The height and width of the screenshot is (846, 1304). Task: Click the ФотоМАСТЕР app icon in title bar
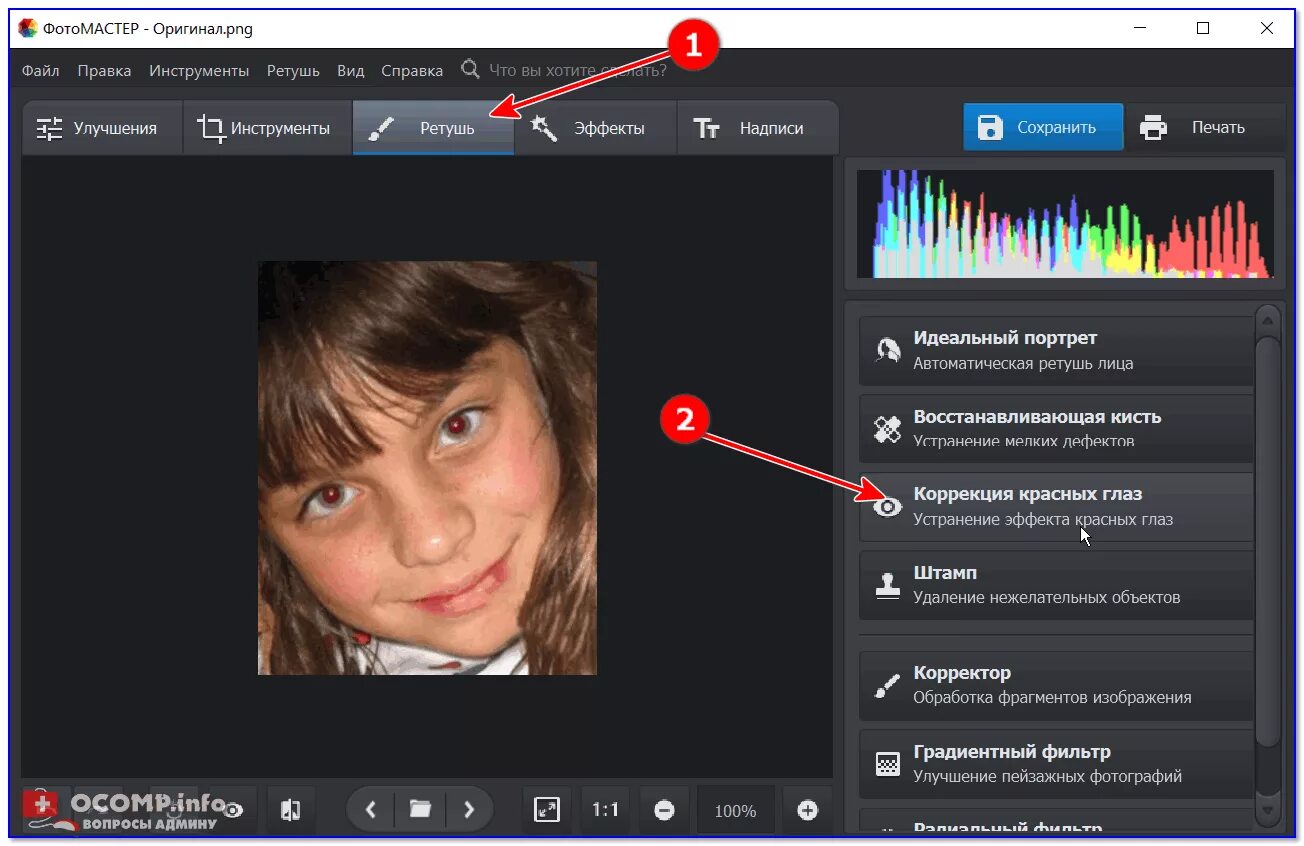coord(28,28)
